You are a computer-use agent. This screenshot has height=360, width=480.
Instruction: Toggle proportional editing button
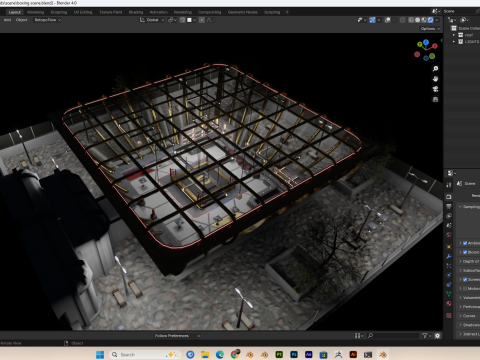point(202,20)
